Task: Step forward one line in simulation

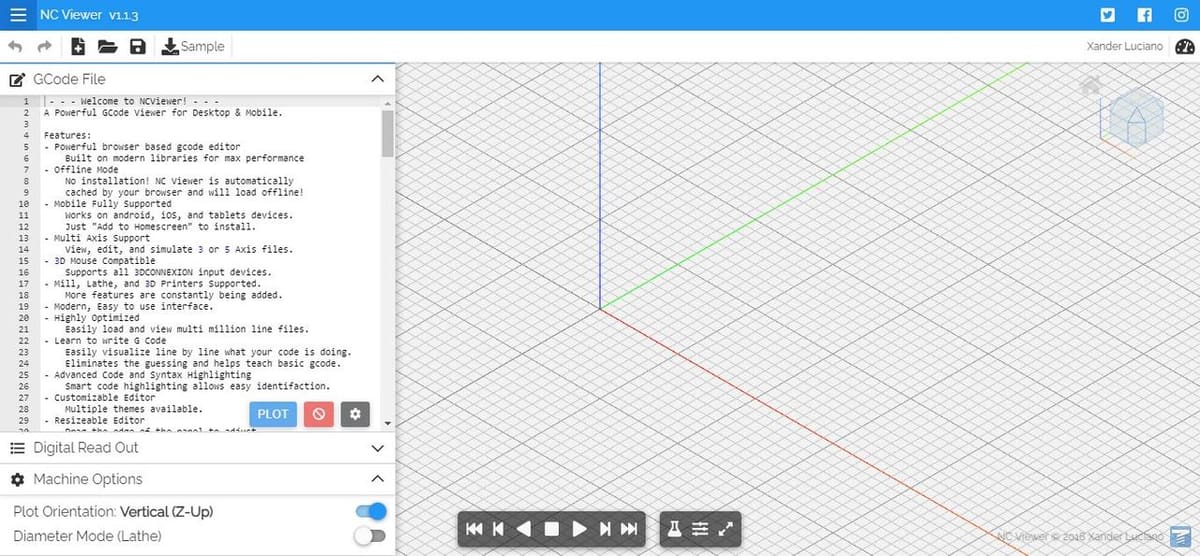Action: pos(604,529)
